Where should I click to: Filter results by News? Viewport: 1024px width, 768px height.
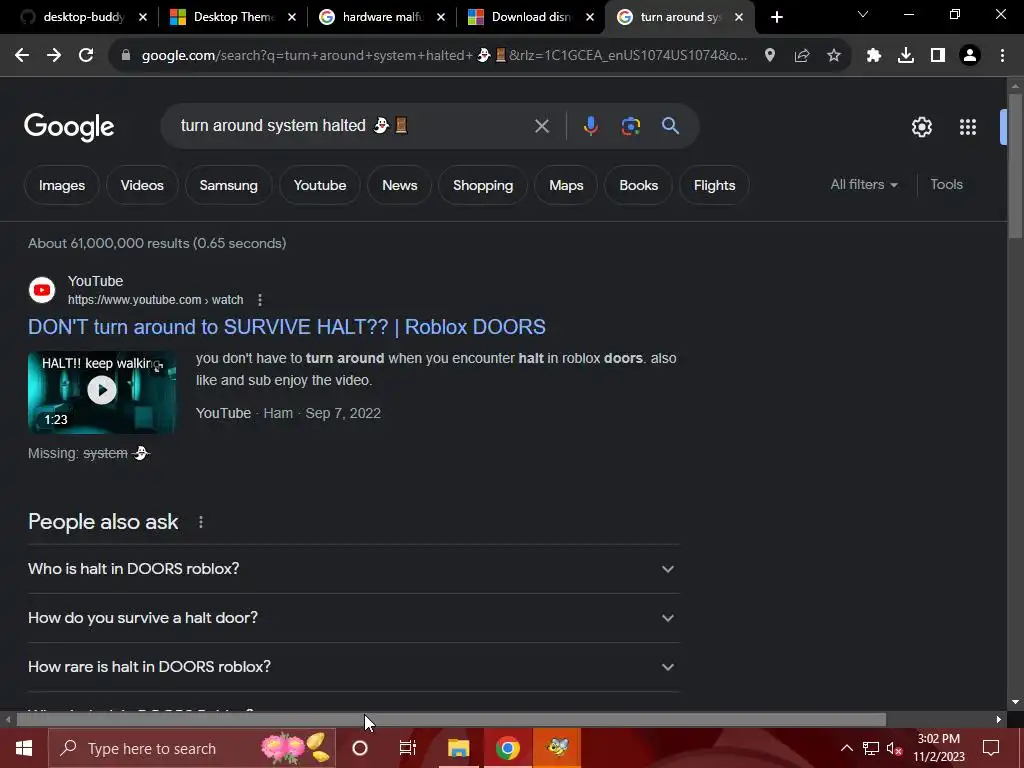[400, 185]
